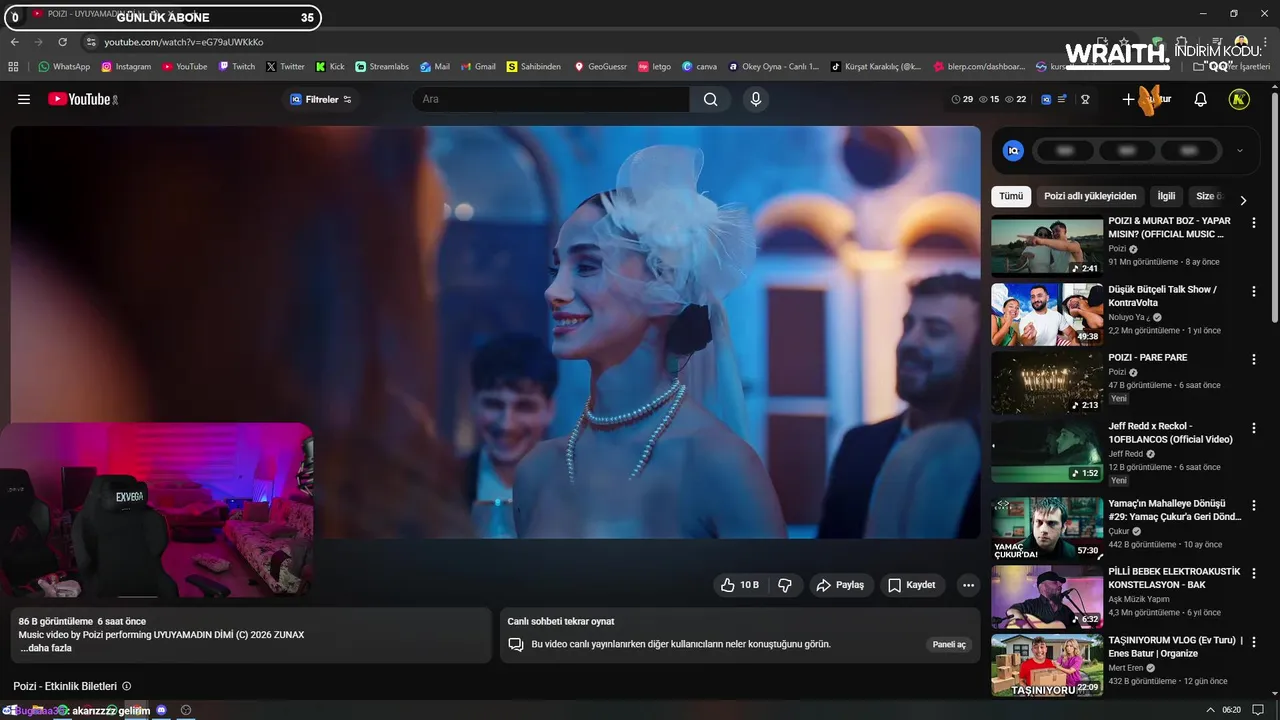Open the YouTube notifications bell

click(1201, 99)
